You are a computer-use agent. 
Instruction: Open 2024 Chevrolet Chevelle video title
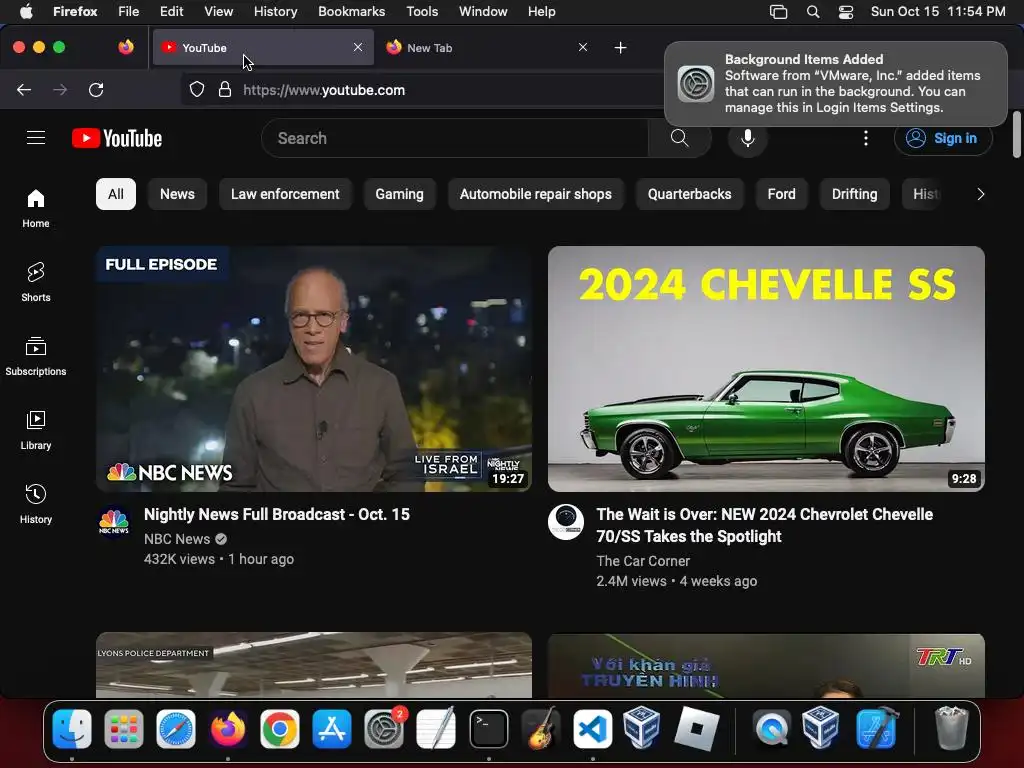[765, 525]
